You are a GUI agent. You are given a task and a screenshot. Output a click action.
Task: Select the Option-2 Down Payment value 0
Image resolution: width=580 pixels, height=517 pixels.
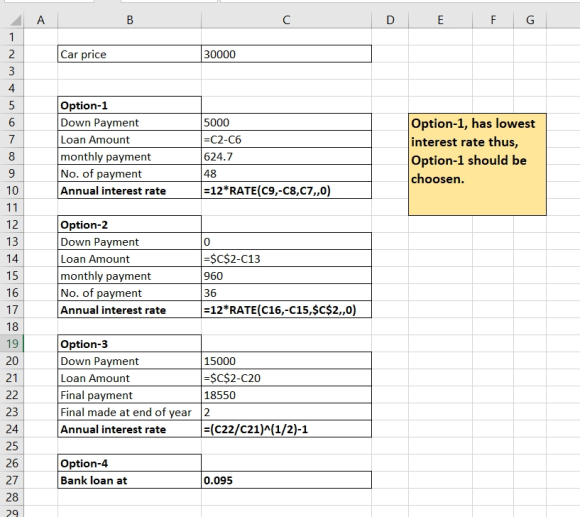(286, 241)
